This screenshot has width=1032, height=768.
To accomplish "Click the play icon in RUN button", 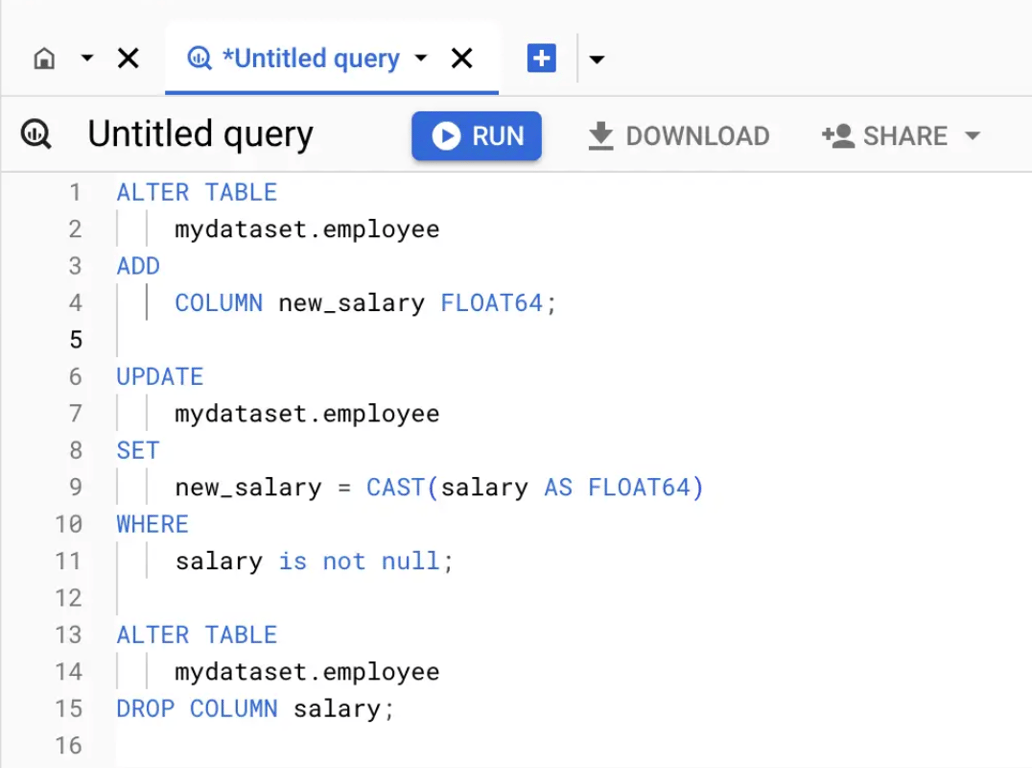I will (446, 136).
